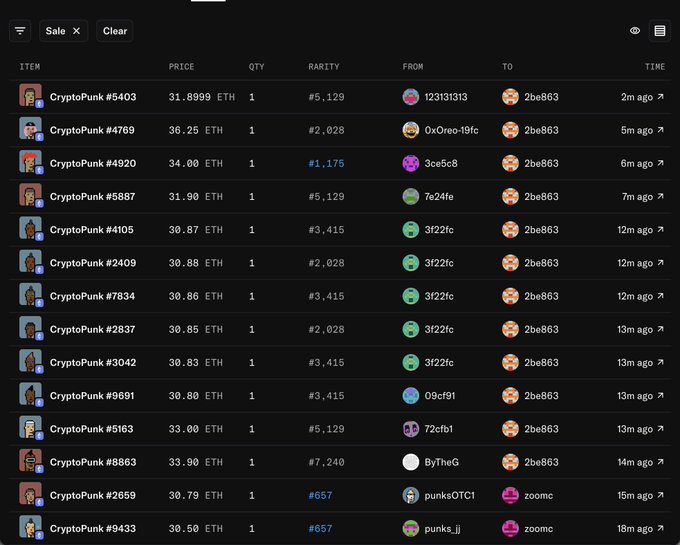Open external link for CryptoPunk #3042 sale

tap(660, 362)
